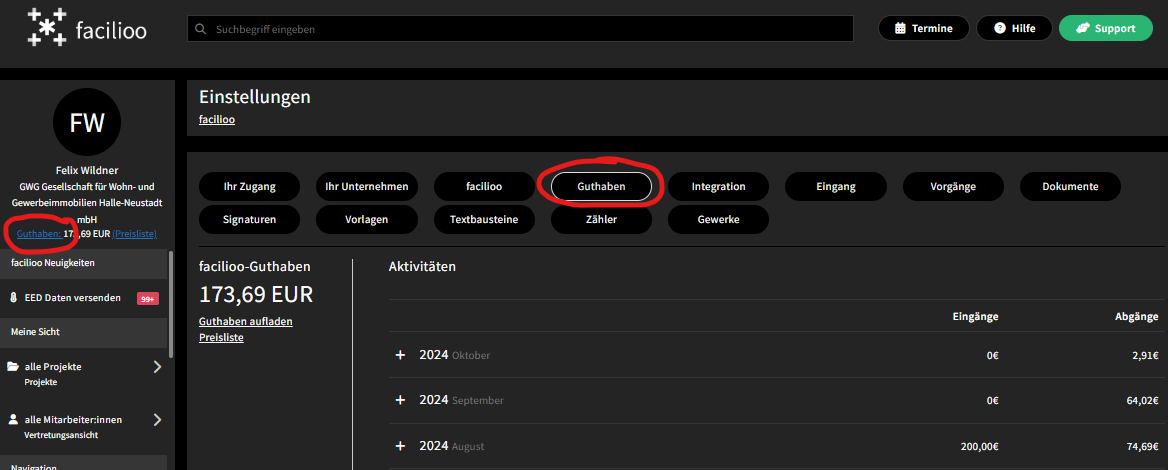Click the facilioo logo
This screenshot has height=470, width=1168.
(87, 28)
